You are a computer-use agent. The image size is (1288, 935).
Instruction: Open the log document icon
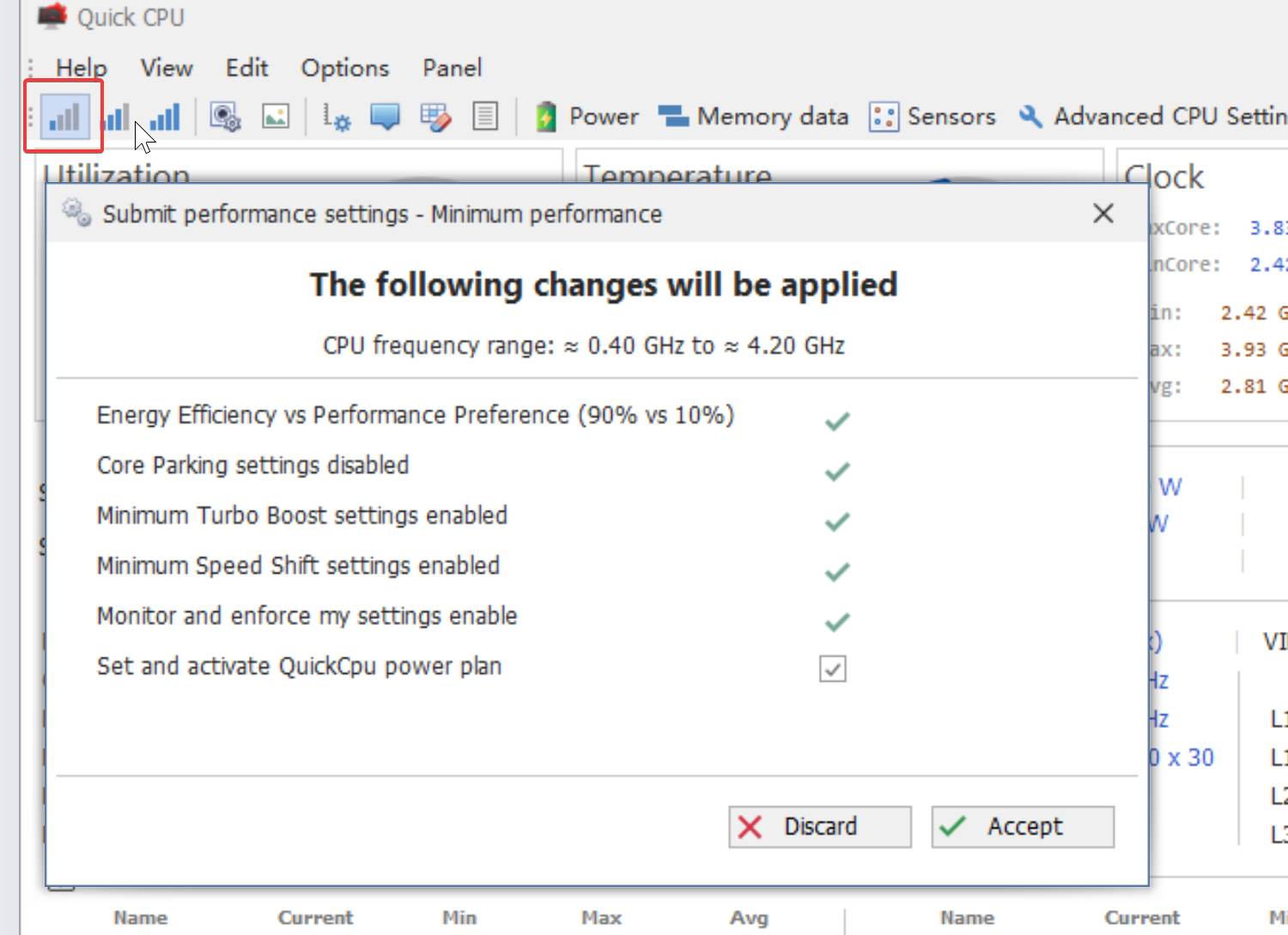point(485,117)
